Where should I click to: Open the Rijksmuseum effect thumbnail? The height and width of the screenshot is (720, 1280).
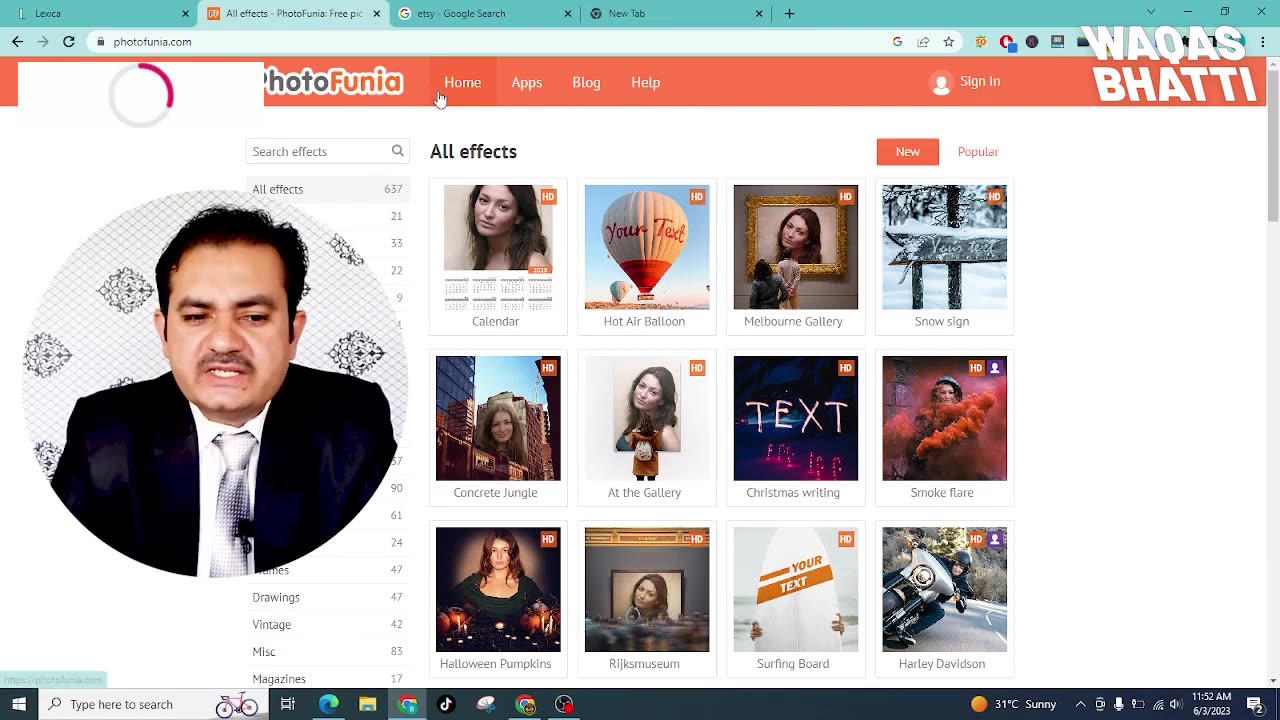point(647,599)
